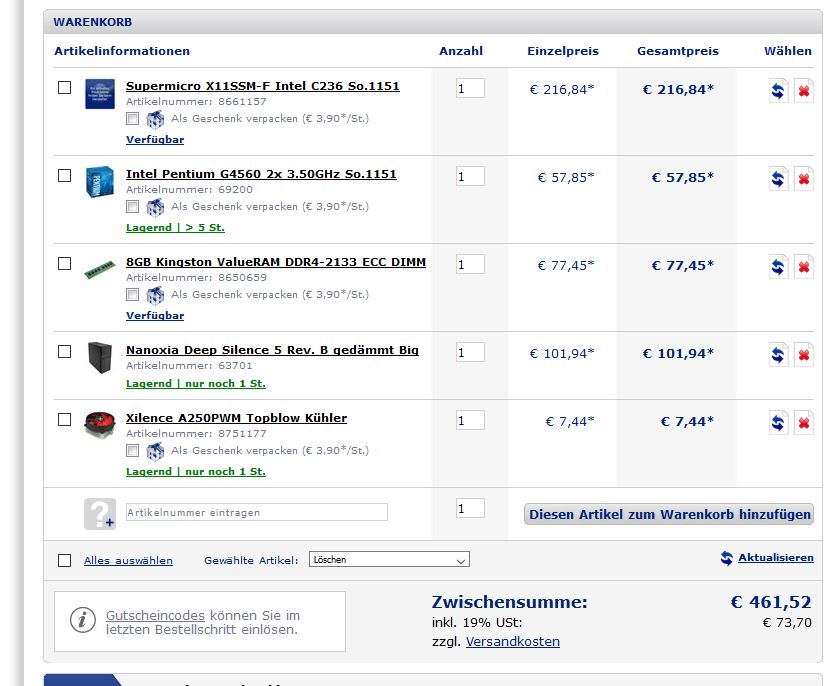Enable gift wrapping for Supermicro X11SSM-F
This screenshot has height=686, width=831.
coord(132,119)
